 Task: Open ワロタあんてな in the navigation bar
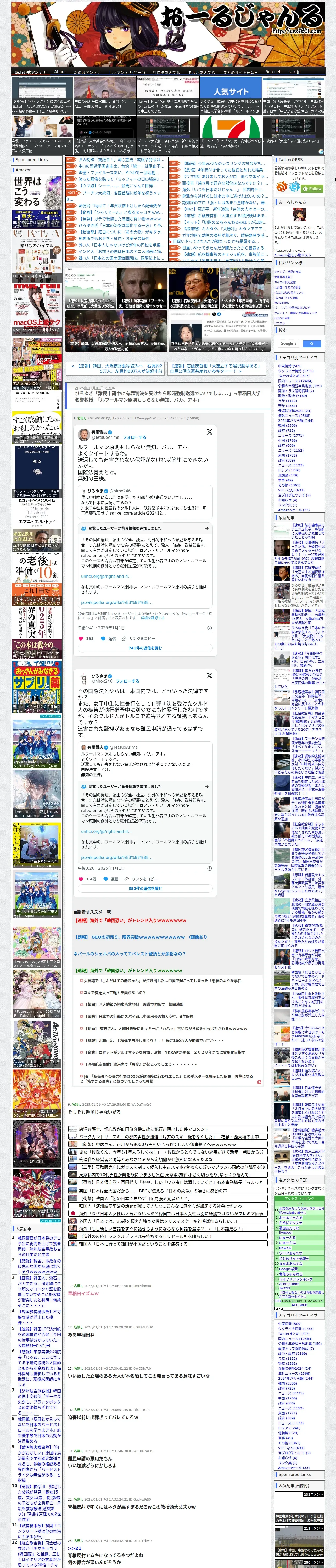coord(166,72)
